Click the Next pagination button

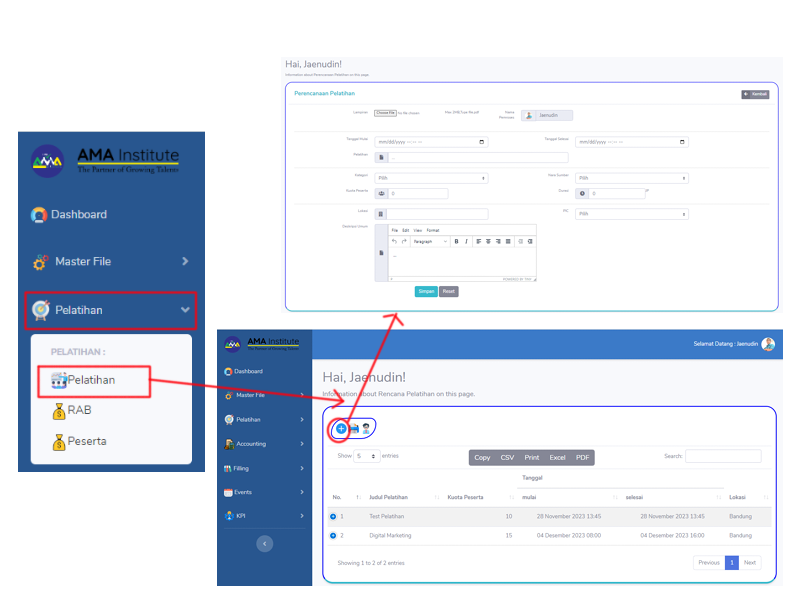click(x=749, y=563)
